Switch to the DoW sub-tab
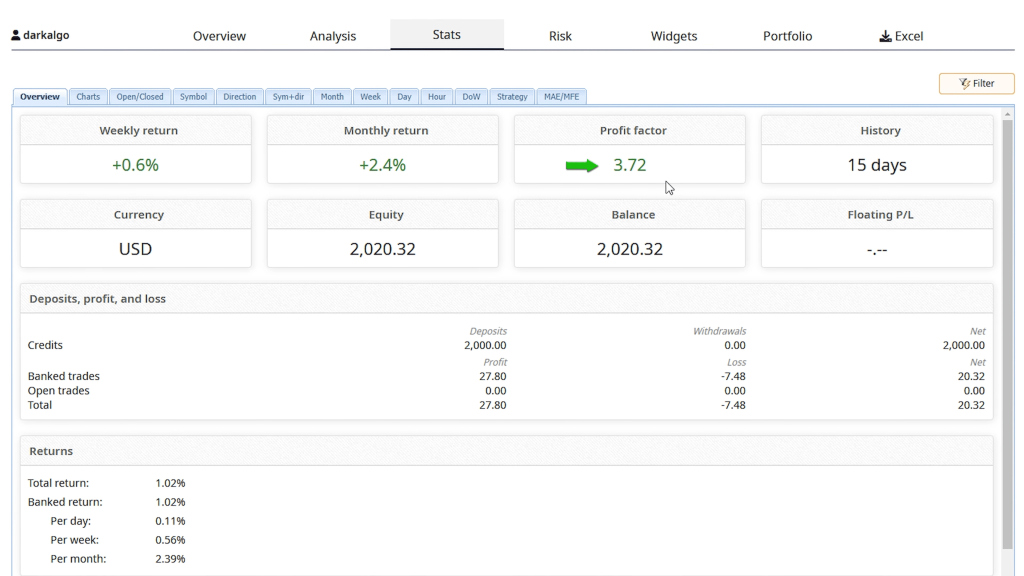This screenshot has width=1024, height=576. pyautogui.click(x=471, y=97)
